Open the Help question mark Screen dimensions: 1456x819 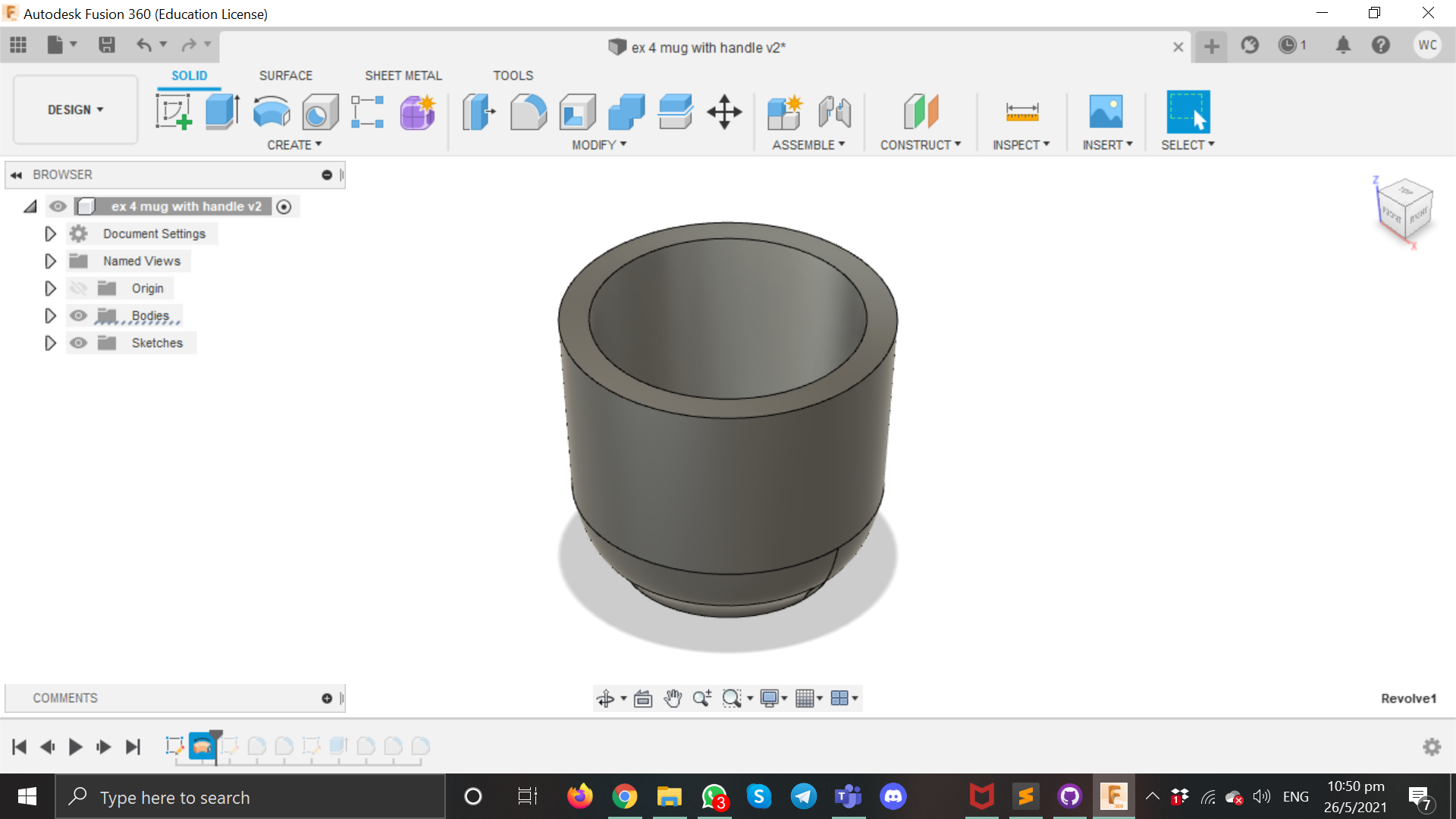pos(1381,45)
